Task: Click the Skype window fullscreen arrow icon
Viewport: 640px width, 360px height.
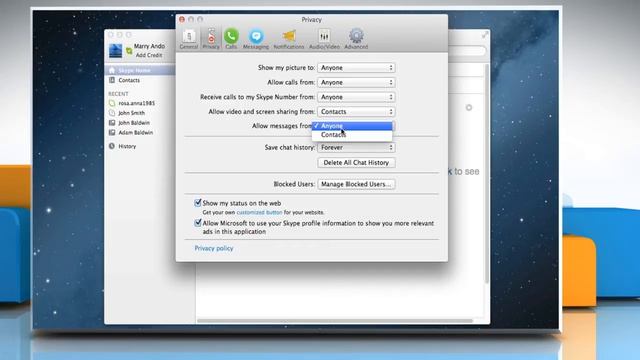Action: click(484, 36)
